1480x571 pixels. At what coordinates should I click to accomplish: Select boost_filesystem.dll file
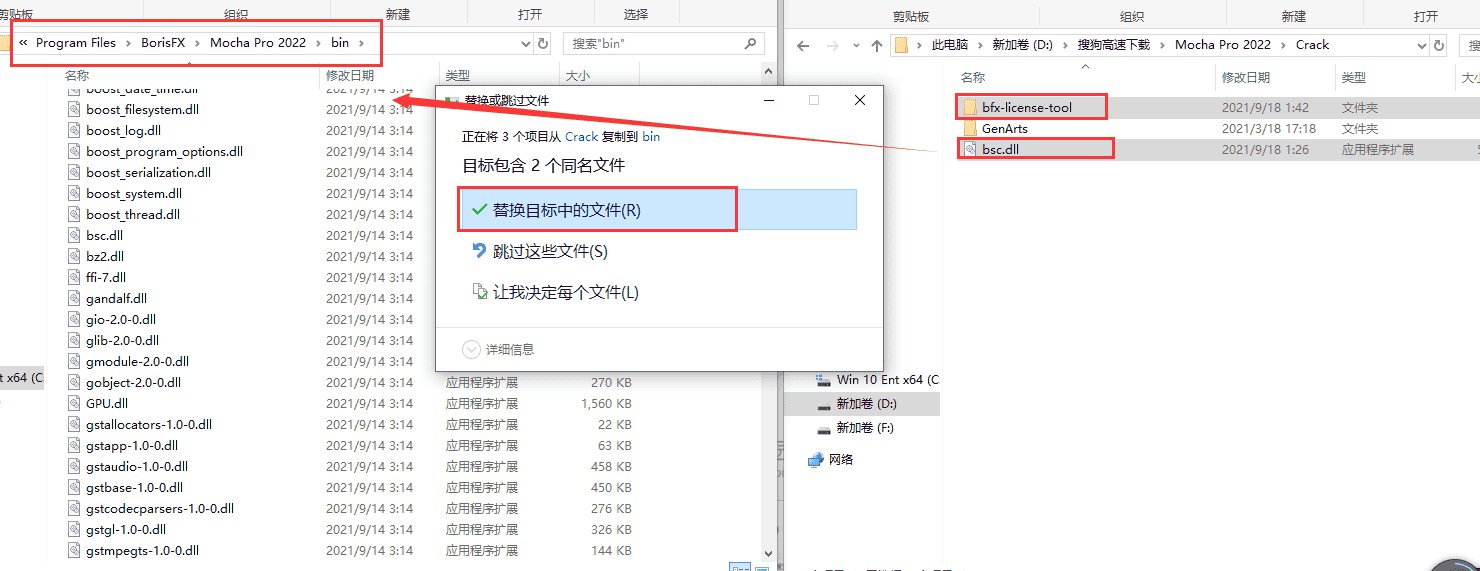pyautogui.click(x=142, y=110)
